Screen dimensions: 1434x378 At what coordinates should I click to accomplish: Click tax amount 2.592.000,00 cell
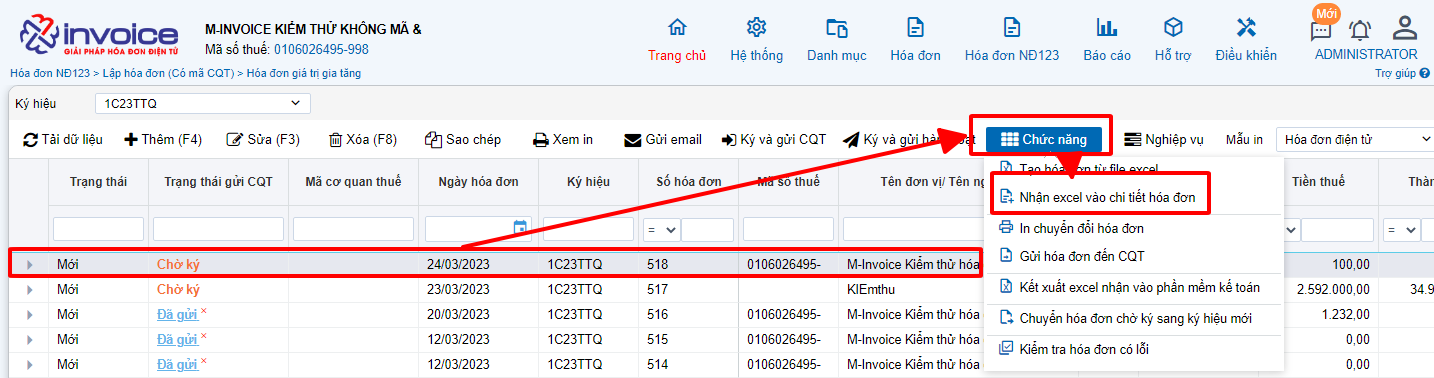(1333, 290)
